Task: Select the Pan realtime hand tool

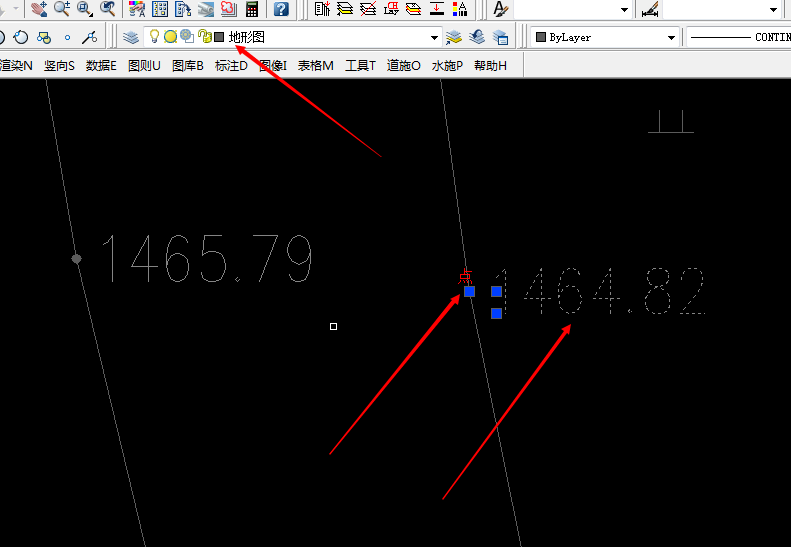Action: tap(39, 9)
